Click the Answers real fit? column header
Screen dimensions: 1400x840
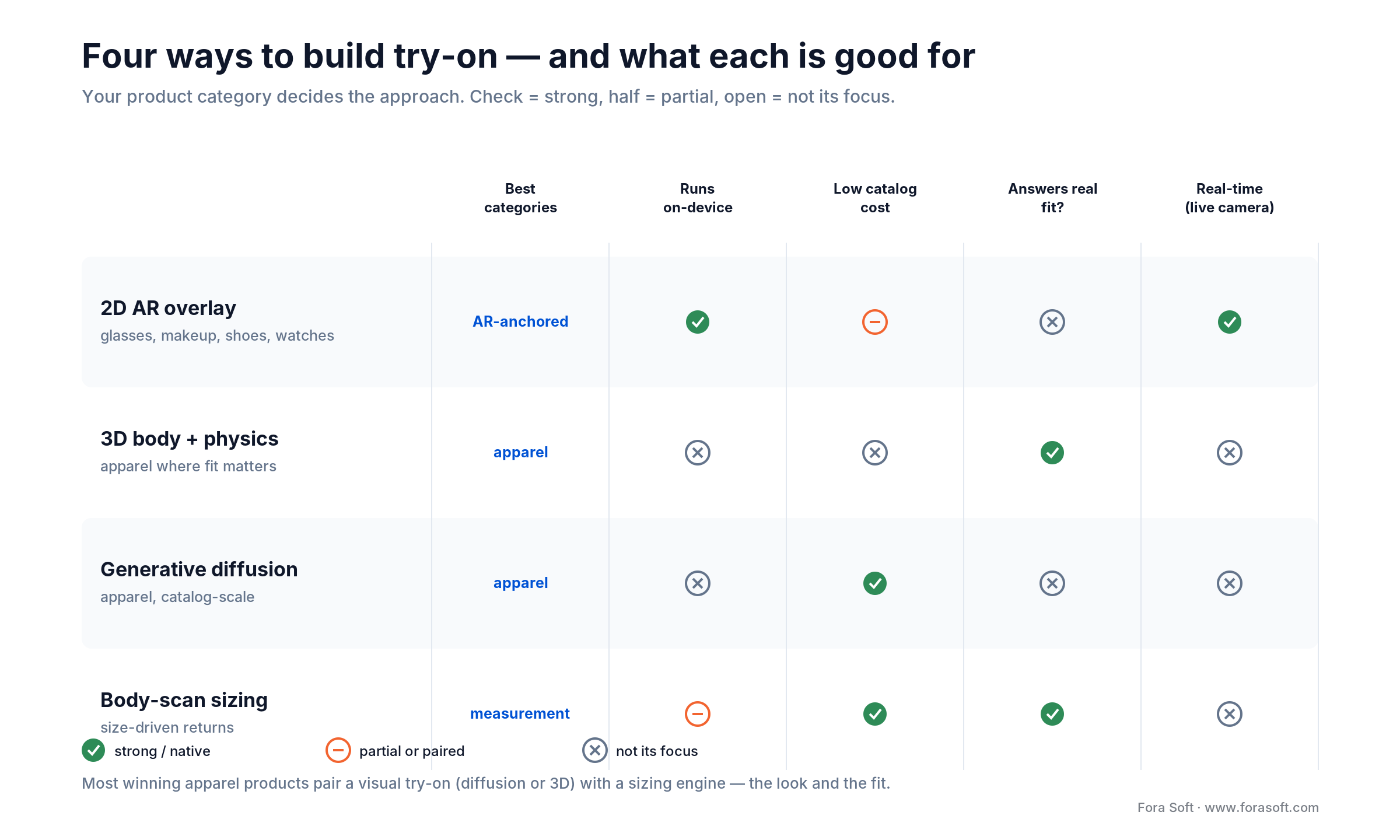(1052, 198)
